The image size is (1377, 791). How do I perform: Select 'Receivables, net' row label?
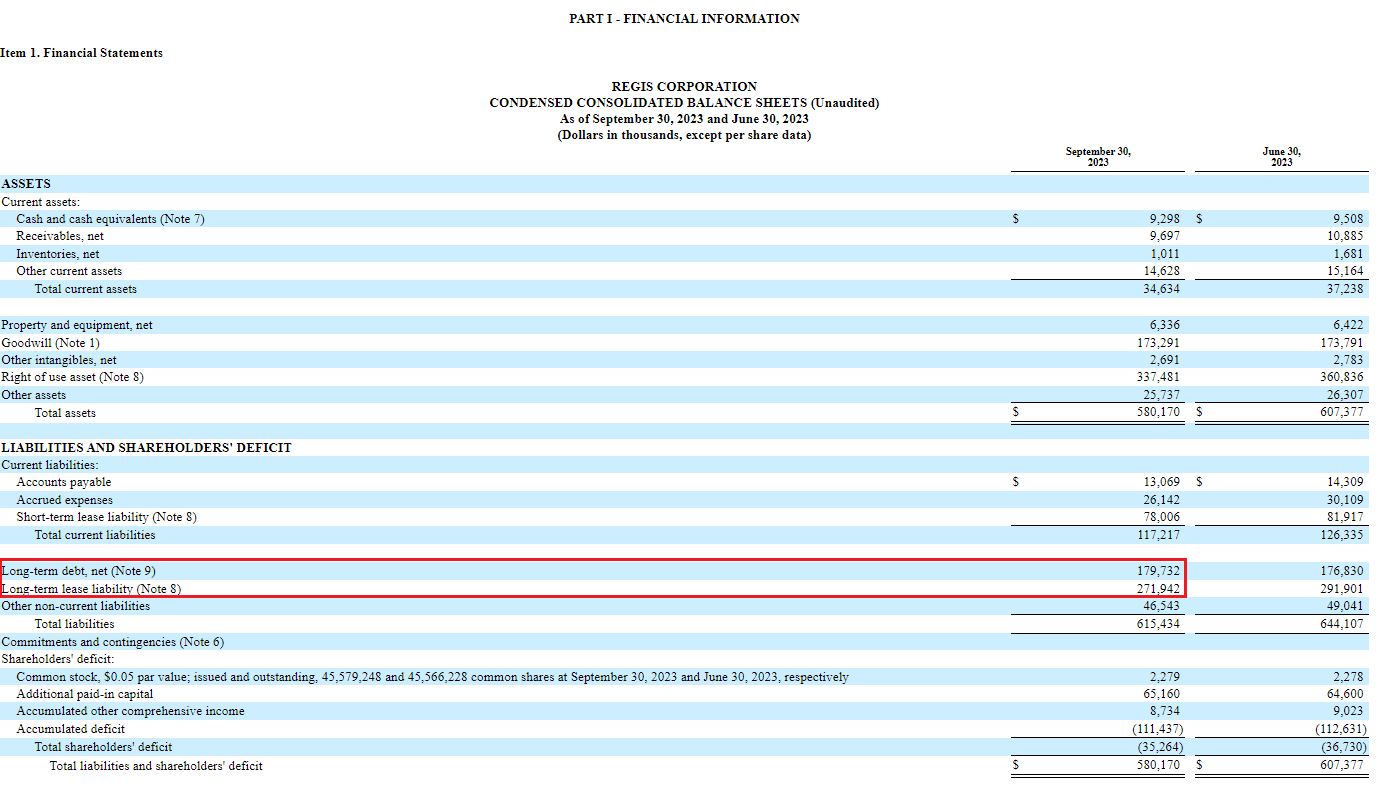pyautogui.click(x=60, y=236)
